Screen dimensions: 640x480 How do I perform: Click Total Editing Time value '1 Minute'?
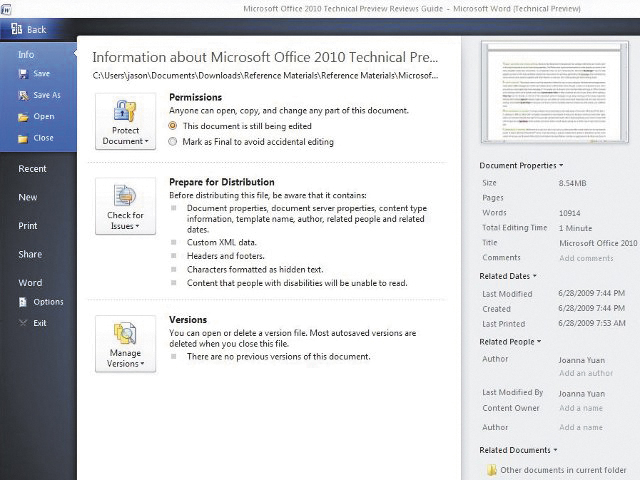576,228
